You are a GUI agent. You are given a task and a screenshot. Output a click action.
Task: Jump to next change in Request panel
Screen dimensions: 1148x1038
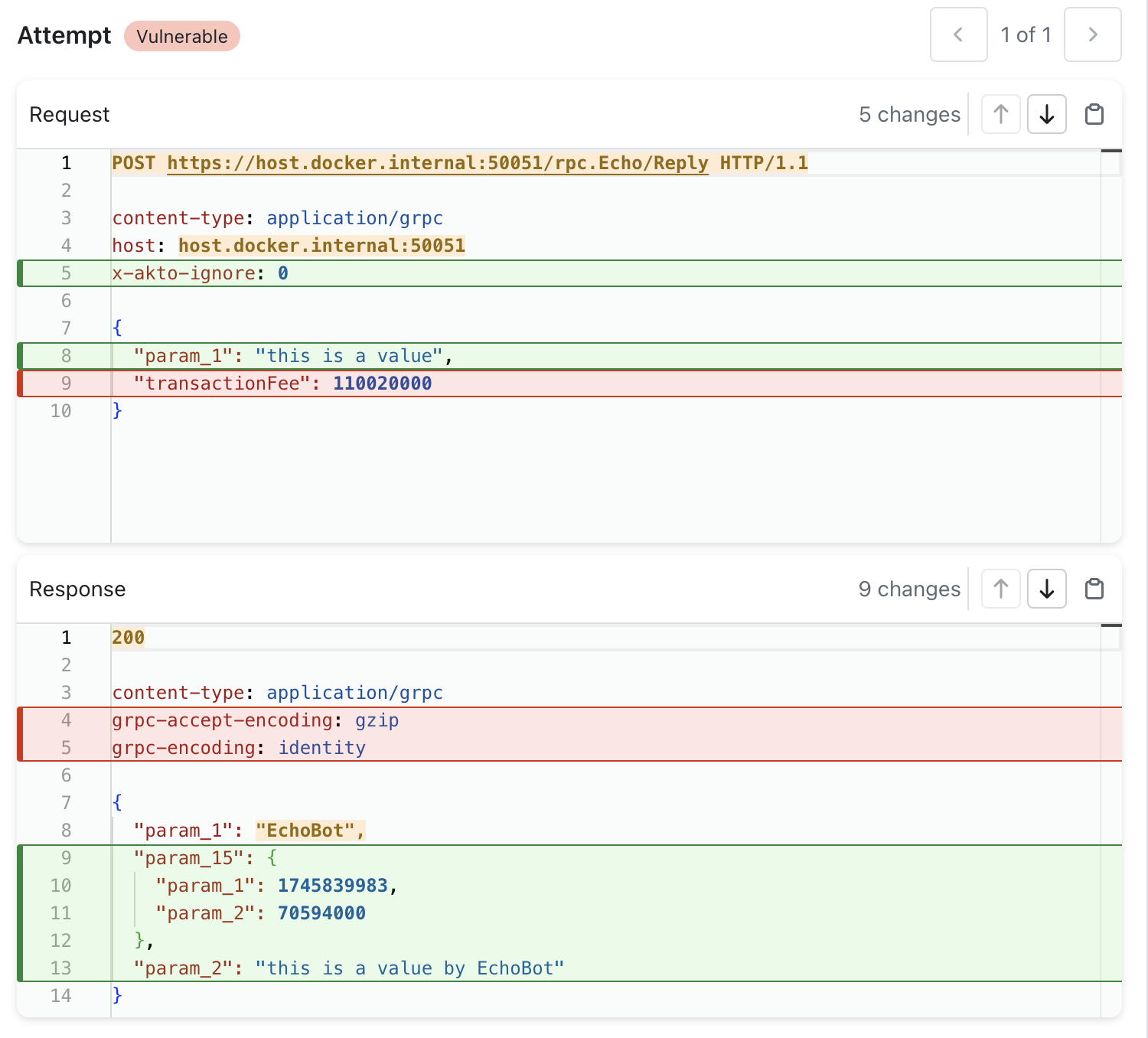[x=1046, y=114]
